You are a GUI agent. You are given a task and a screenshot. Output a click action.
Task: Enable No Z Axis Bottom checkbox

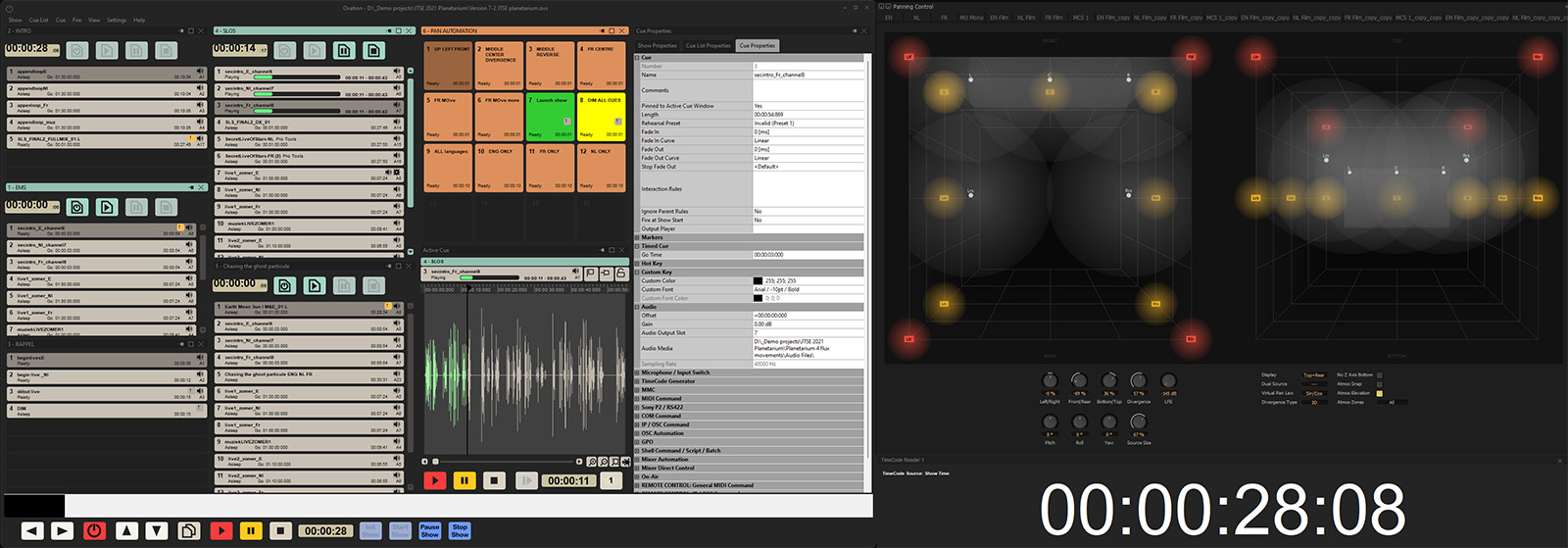coord(1379,374)
